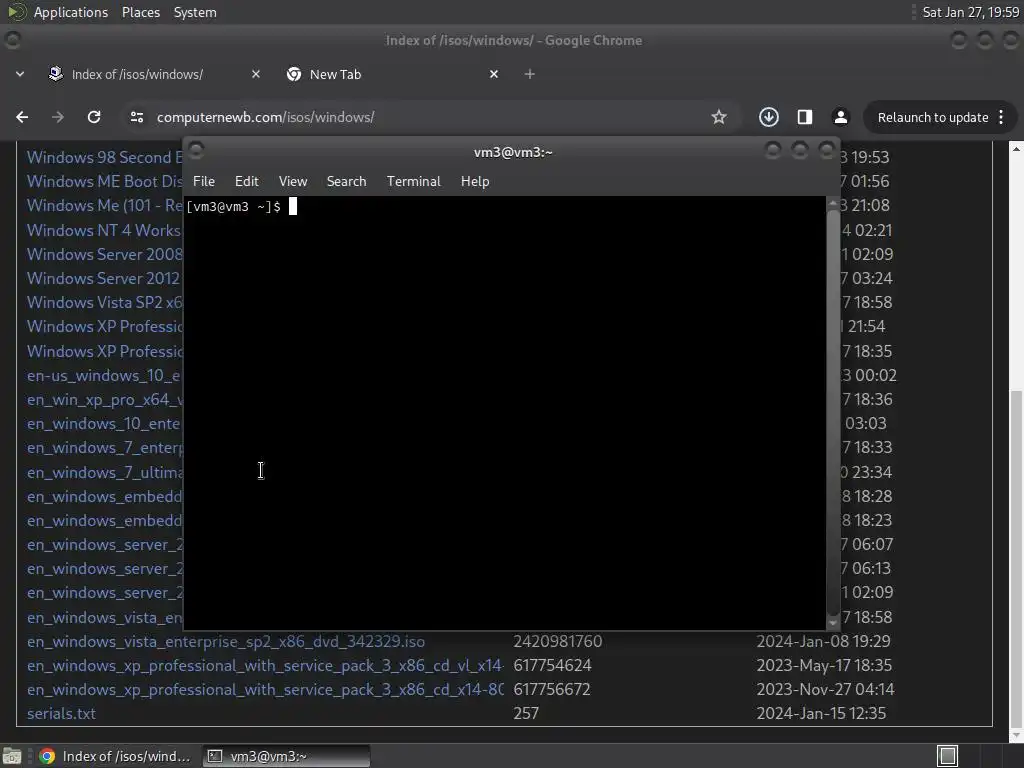Open the Applications menu in top panel

71,12
